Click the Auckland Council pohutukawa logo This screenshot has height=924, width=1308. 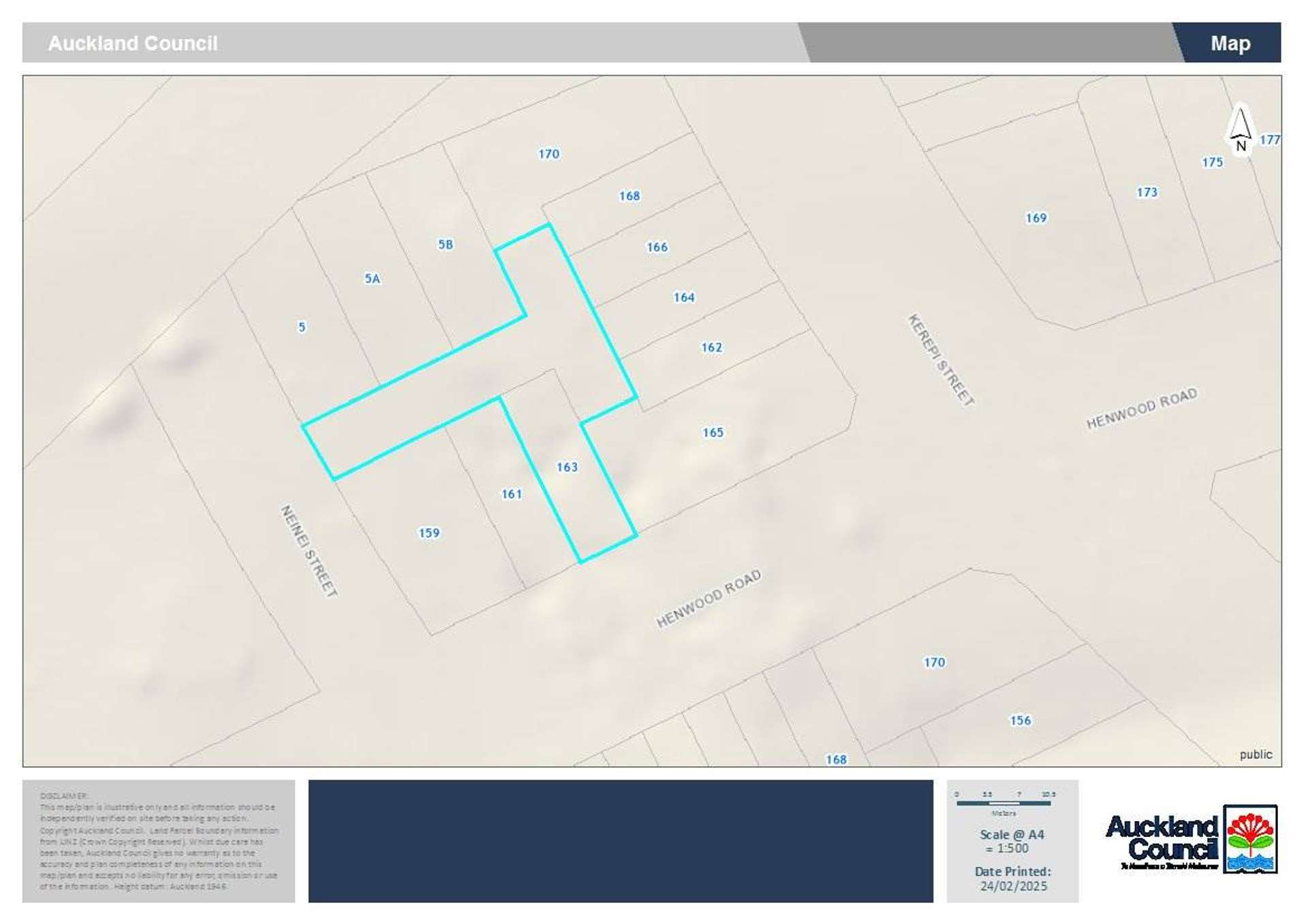pyautogui.click(x=1249, y=839)
